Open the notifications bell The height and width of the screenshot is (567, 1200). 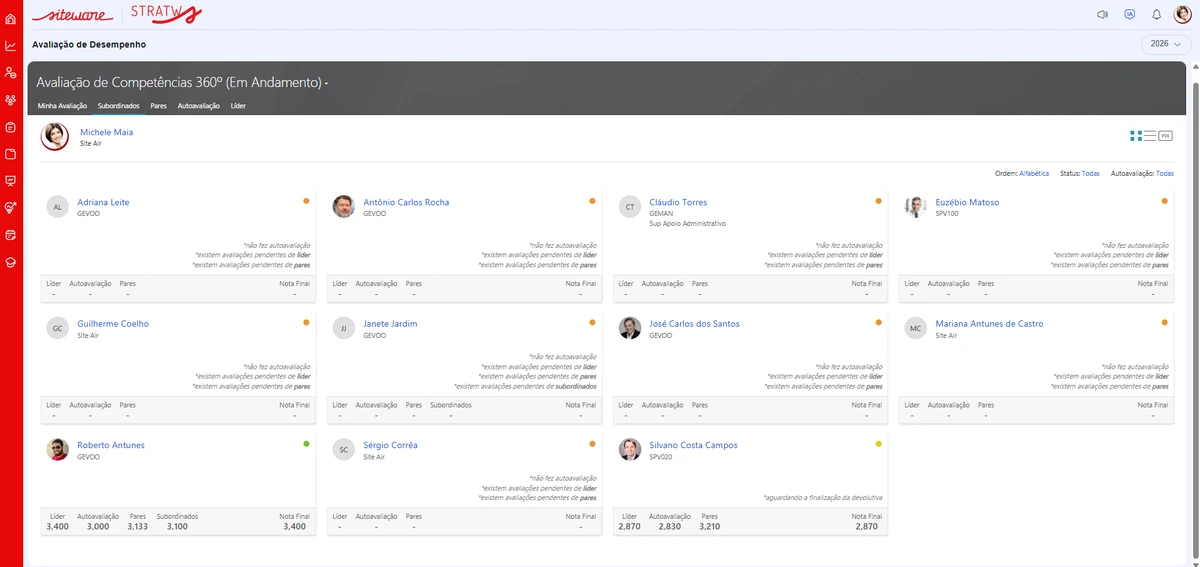(x=1156, y=15)
